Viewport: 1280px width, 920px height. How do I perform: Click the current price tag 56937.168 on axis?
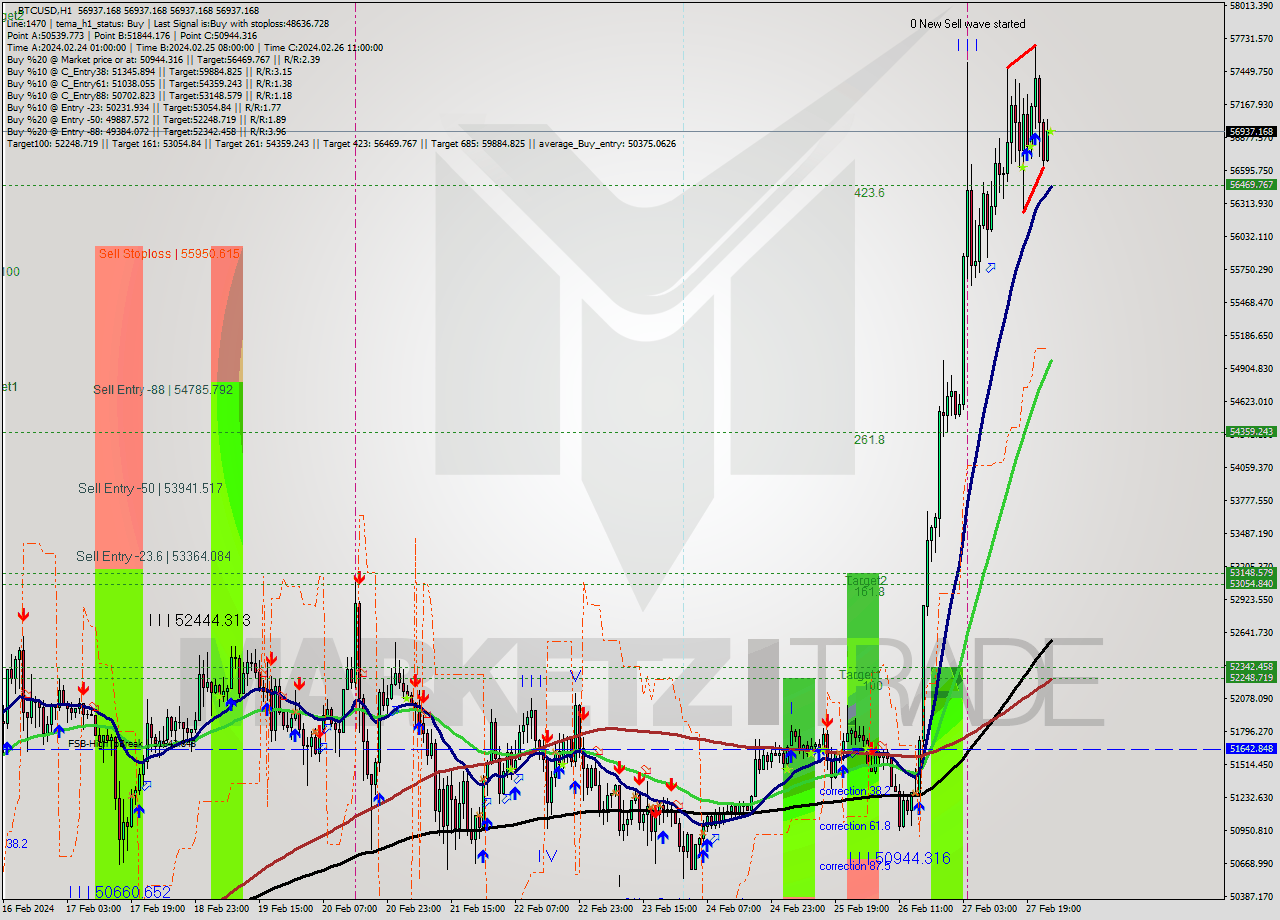1251,132
